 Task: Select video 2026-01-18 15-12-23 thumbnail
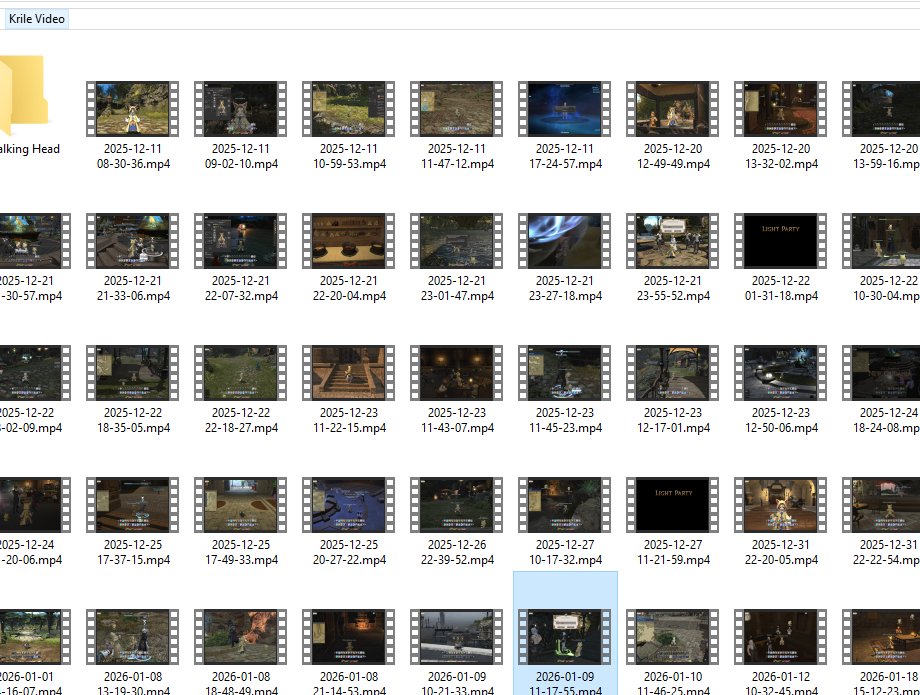[x=881, y=637]
